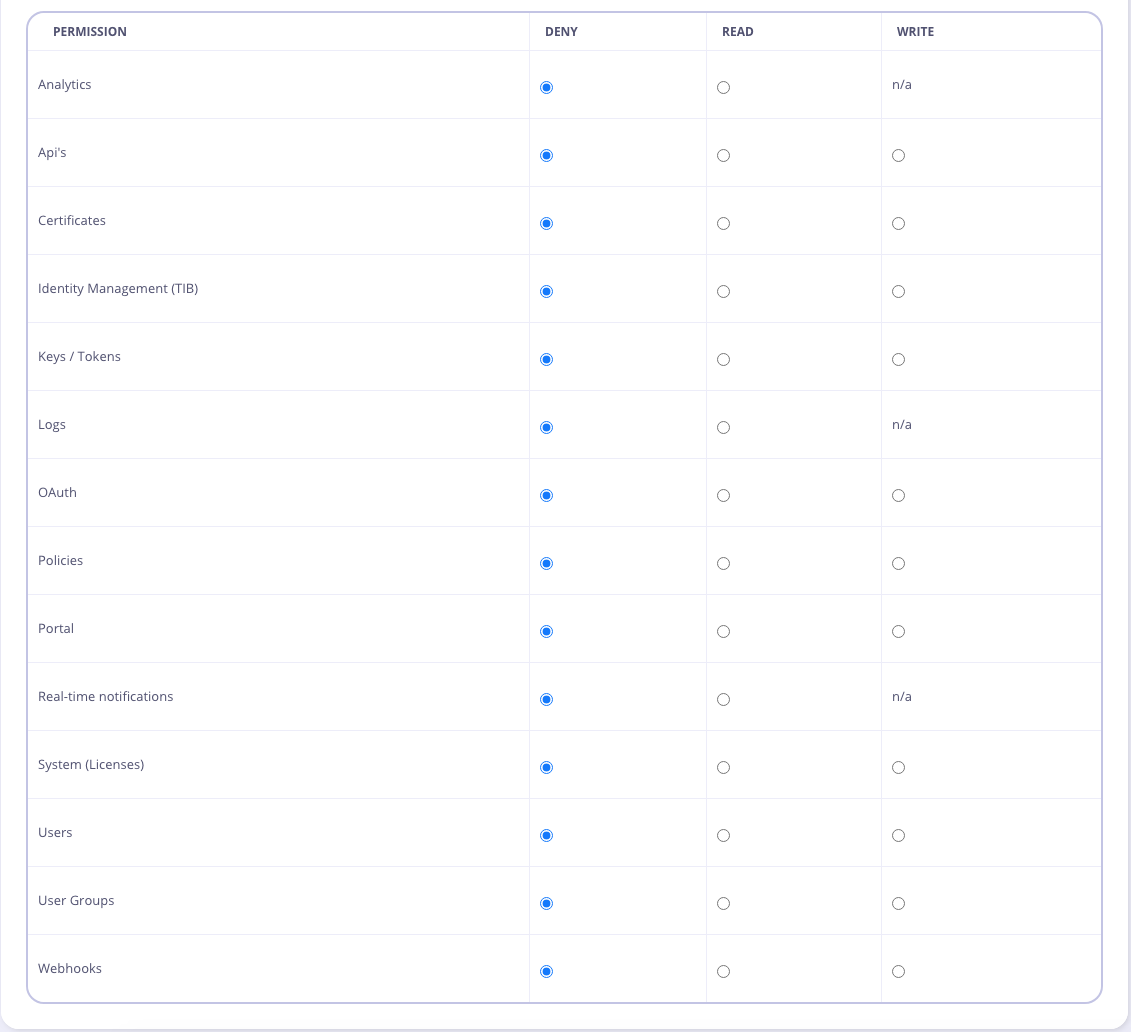
Task: Grant Write permission for System (Licenses)
Action: pos(898,767)
